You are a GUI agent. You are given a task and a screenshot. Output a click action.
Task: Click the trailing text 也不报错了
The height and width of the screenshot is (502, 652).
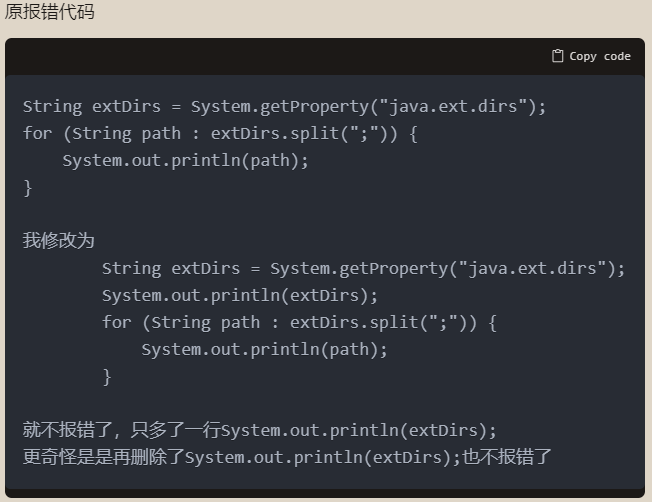[x=507, y=457]
